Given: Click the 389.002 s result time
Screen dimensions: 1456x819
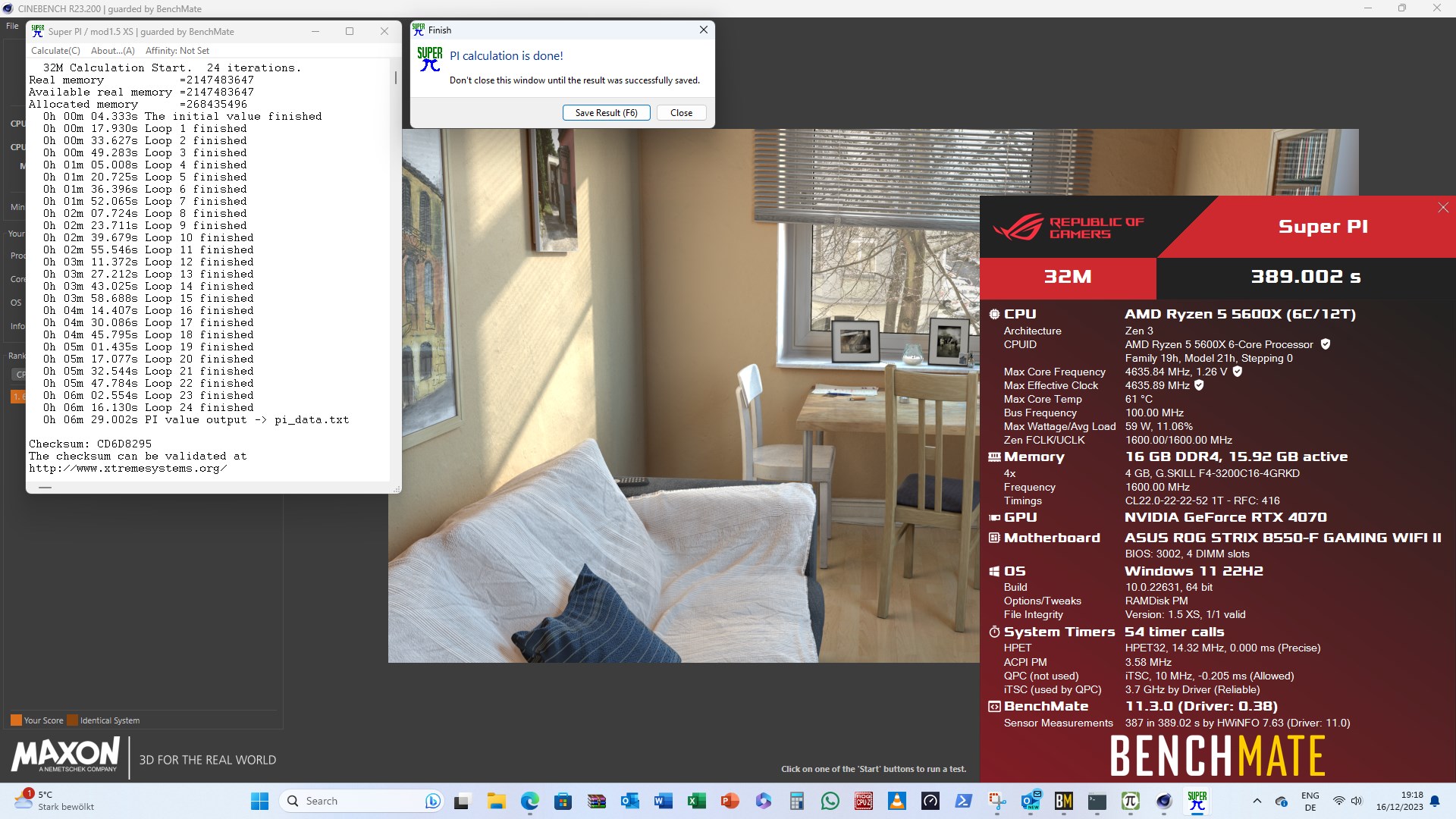Looking at the screenshot, I should point(1306,277).
